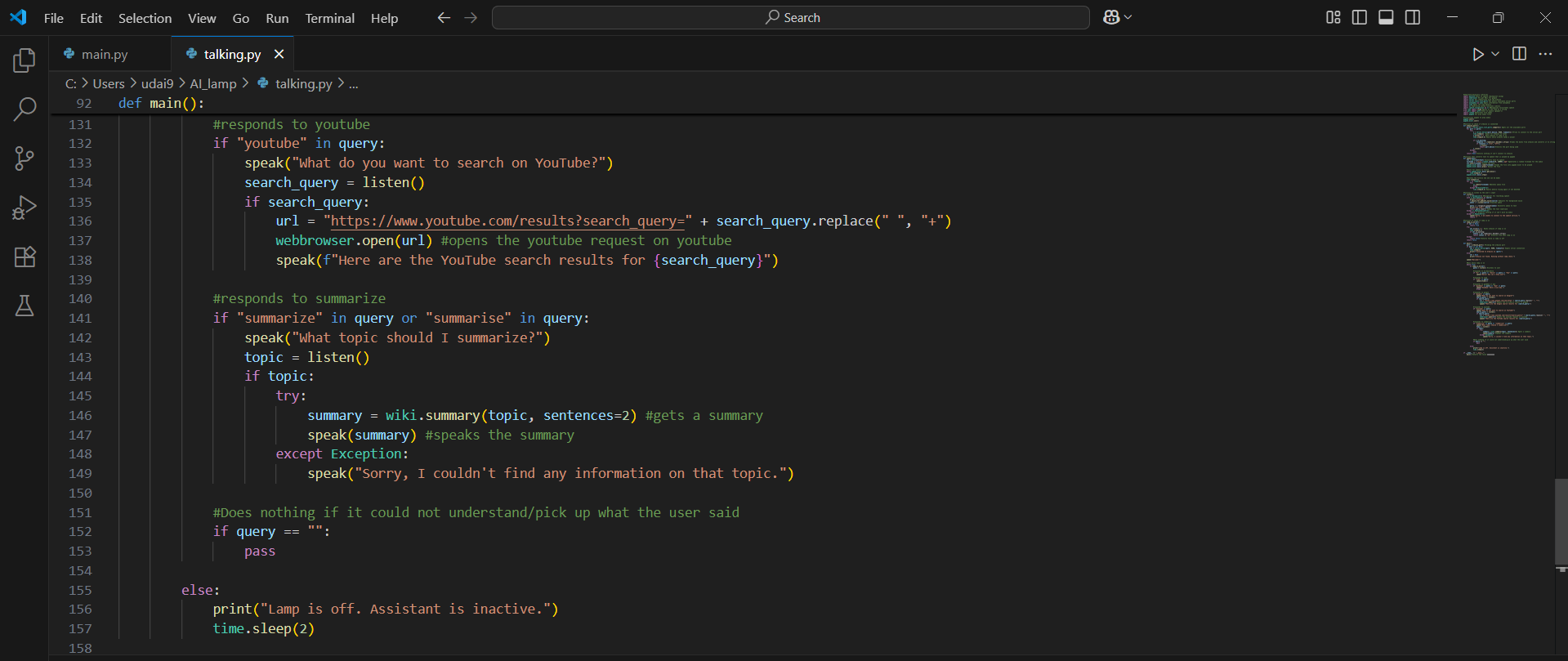Click 'search_query = listen()' line
This screenshot has width=1568, height=661.
point(334,182)
